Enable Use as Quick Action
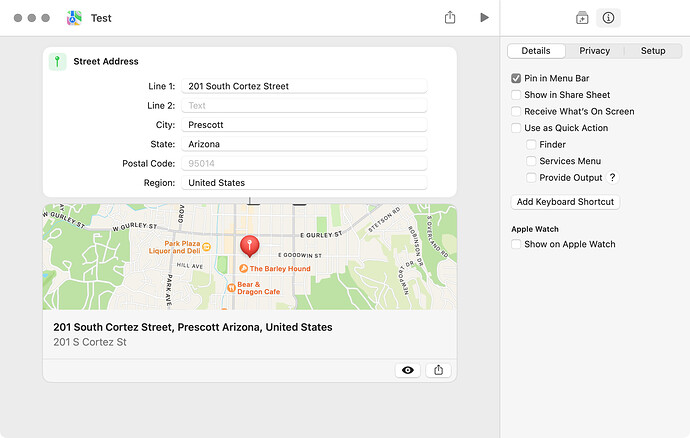This screenshot has width=690, height=438. click(516, 128)
